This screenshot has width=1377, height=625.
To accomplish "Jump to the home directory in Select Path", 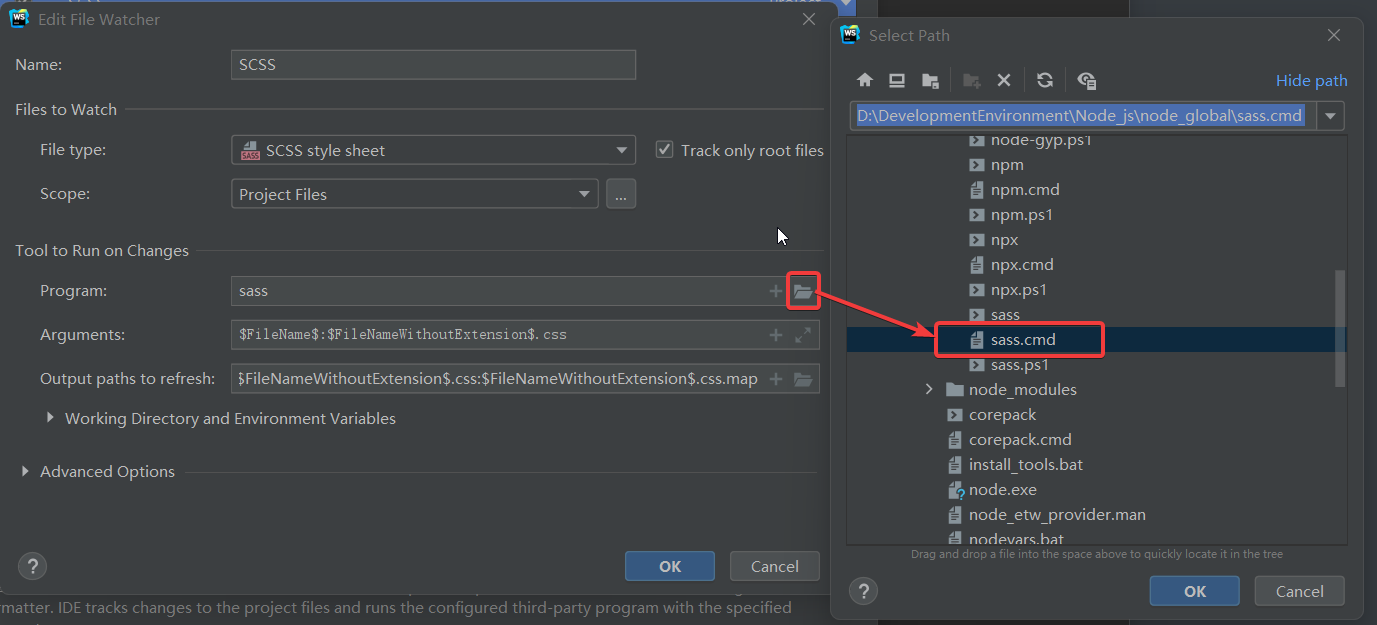I will pyautogui.click(x=864, y=80).
